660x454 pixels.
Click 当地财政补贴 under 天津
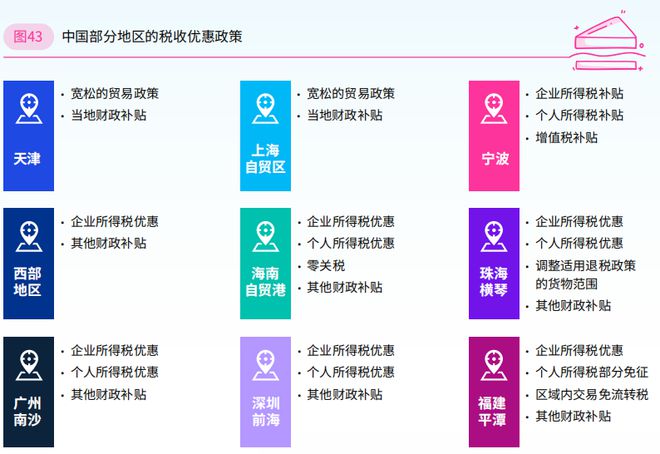click(108, 115)
